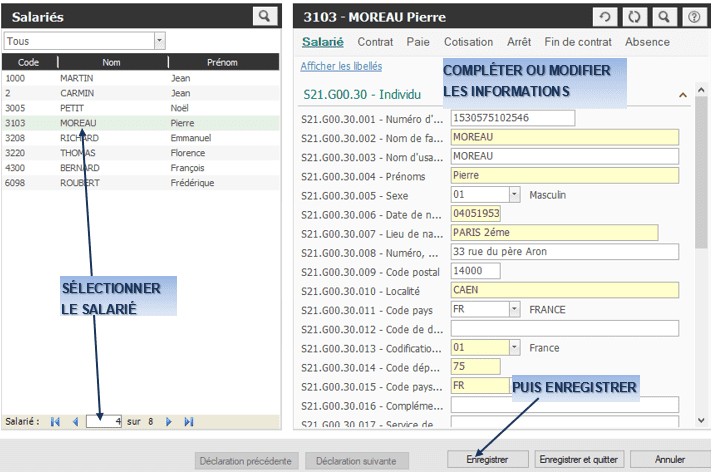Click the Afficher les libellés link
The height and width of the screenshot is (474, 711).
pyautogui.click(x=340, y=67)
